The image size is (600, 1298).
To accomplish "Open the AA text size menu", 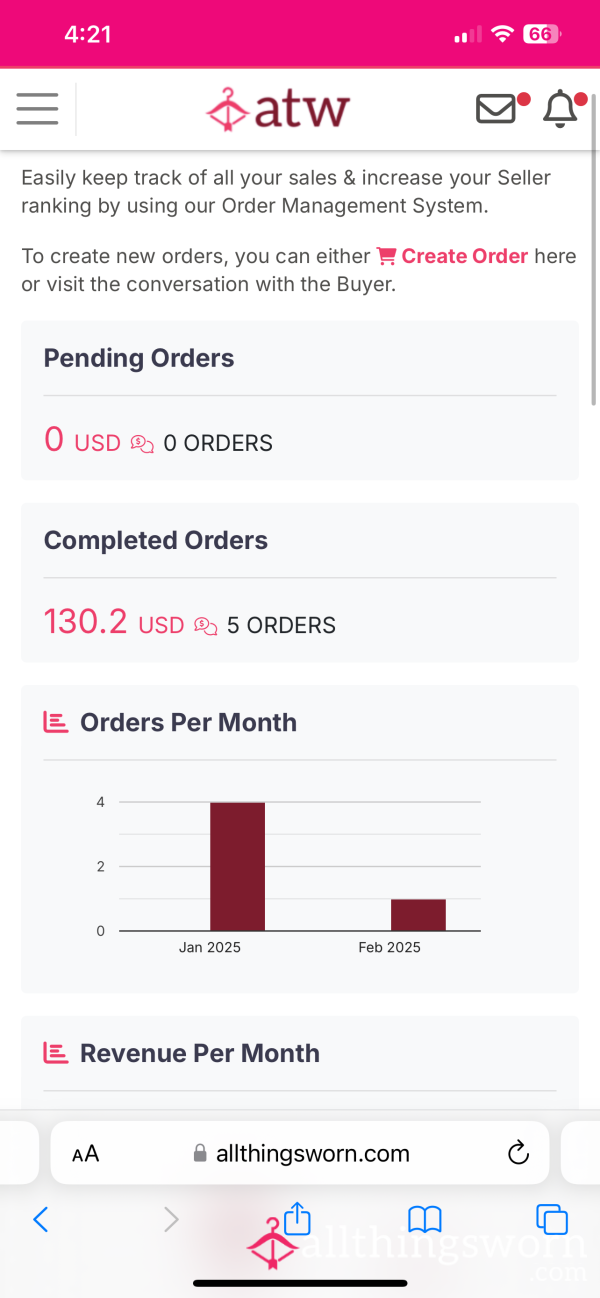I will point(86,1154).
